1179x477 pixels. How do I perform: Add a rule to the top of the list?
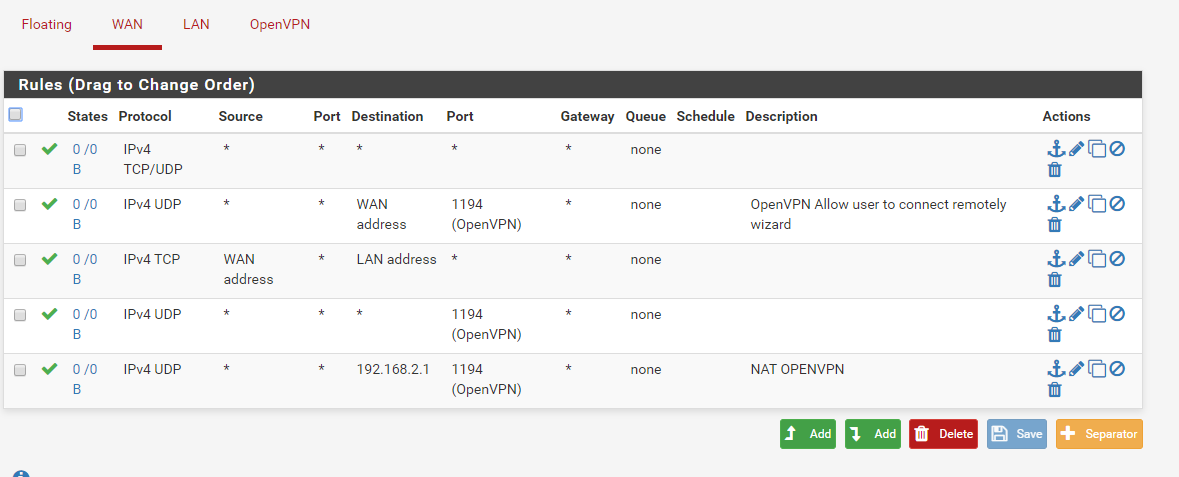(x=808, y=434)
